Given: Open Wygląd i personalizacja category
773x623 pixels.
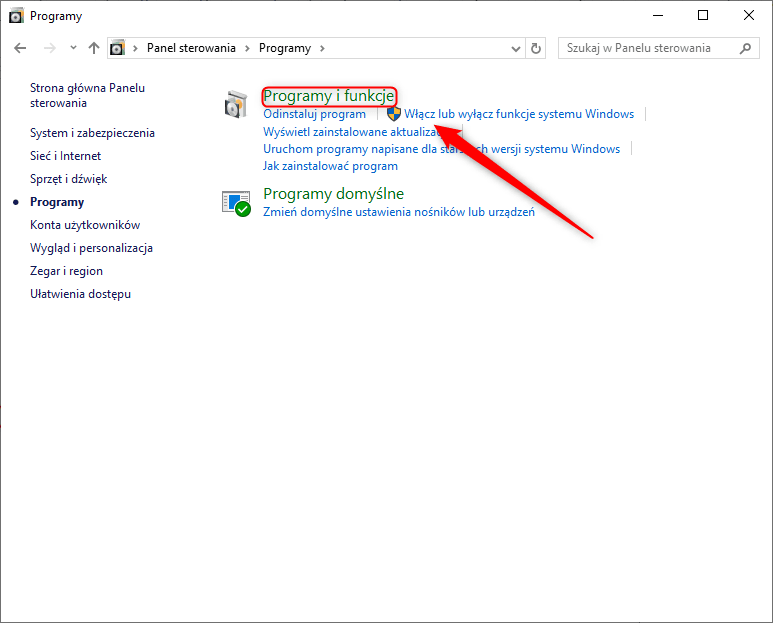Looking at the screenshot, I should (91, 248).
